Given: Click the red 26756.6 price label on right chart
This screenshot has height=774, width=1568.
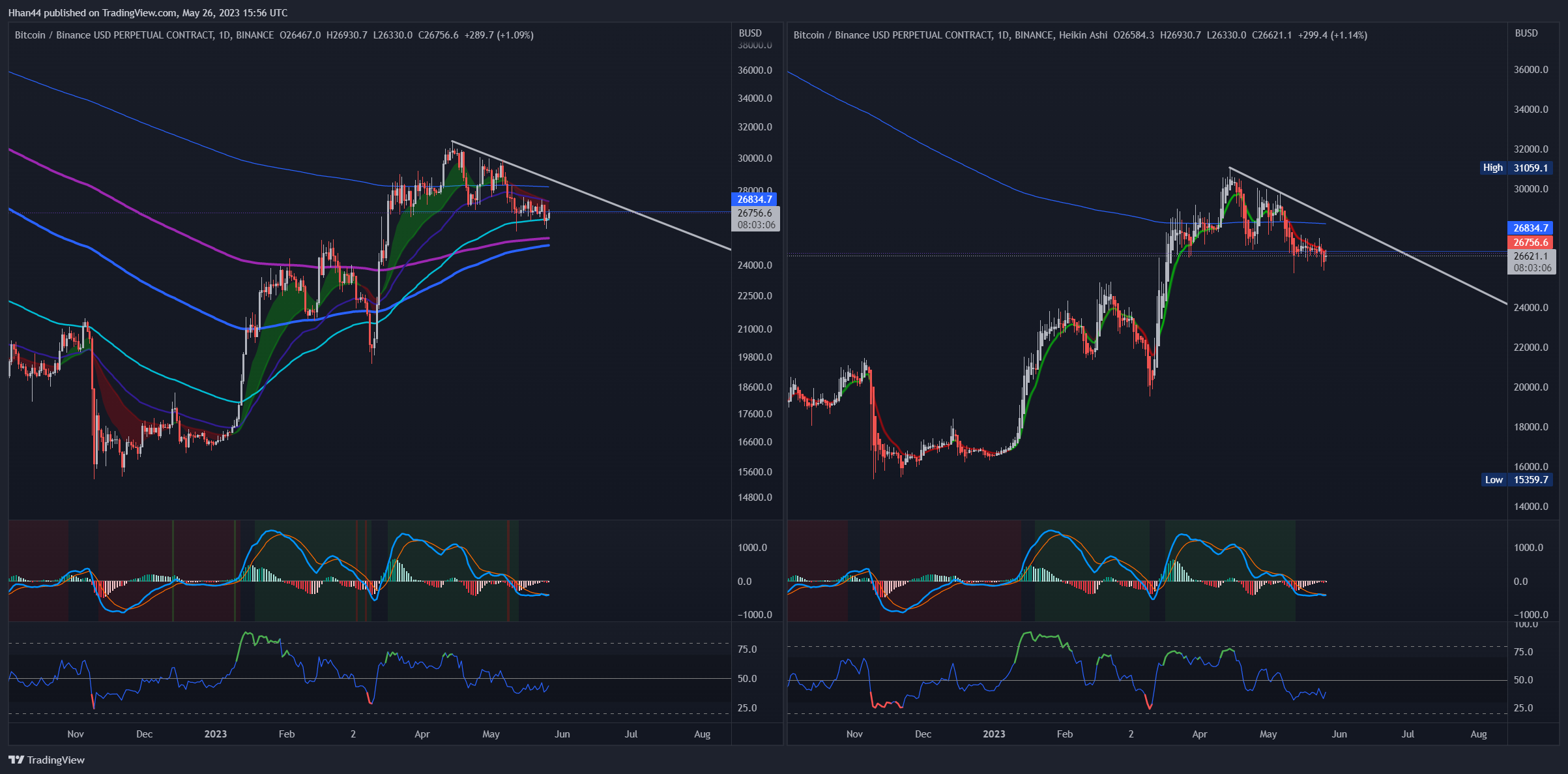Looking at the screenshot, I should 1530,243.
